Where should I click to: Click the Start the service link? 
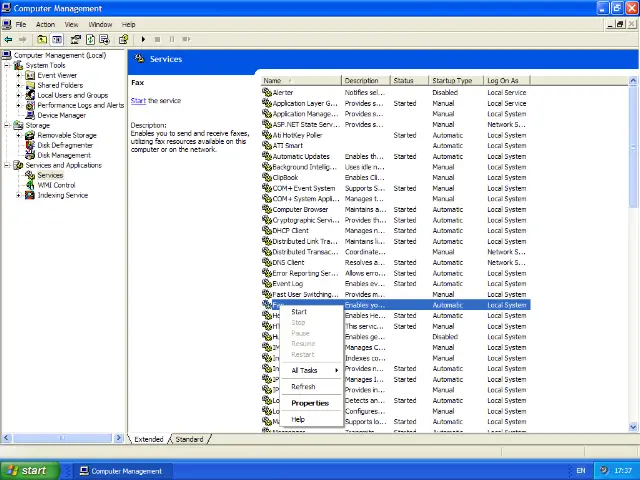[x=138, y=100]
